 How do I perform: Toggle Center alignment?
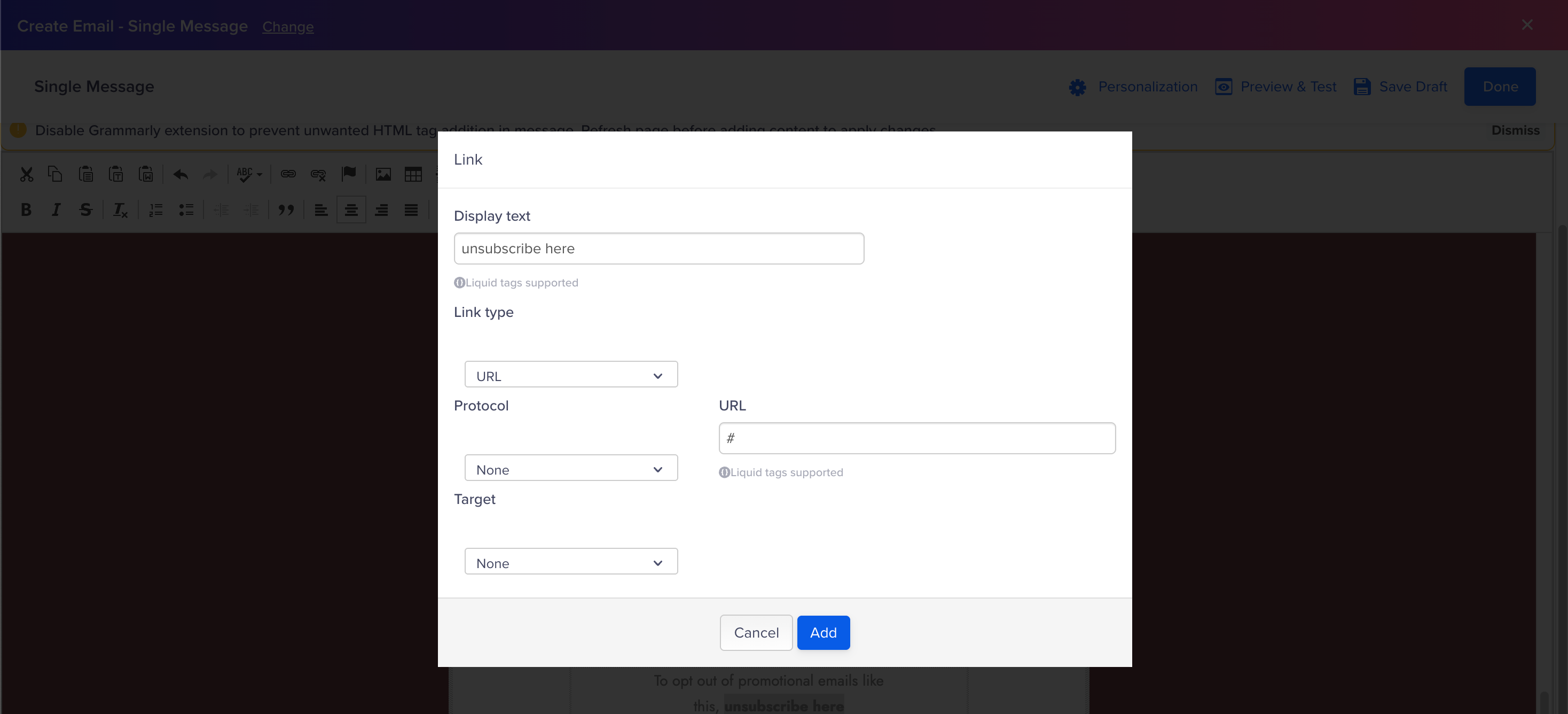click(x=351, y=209)
